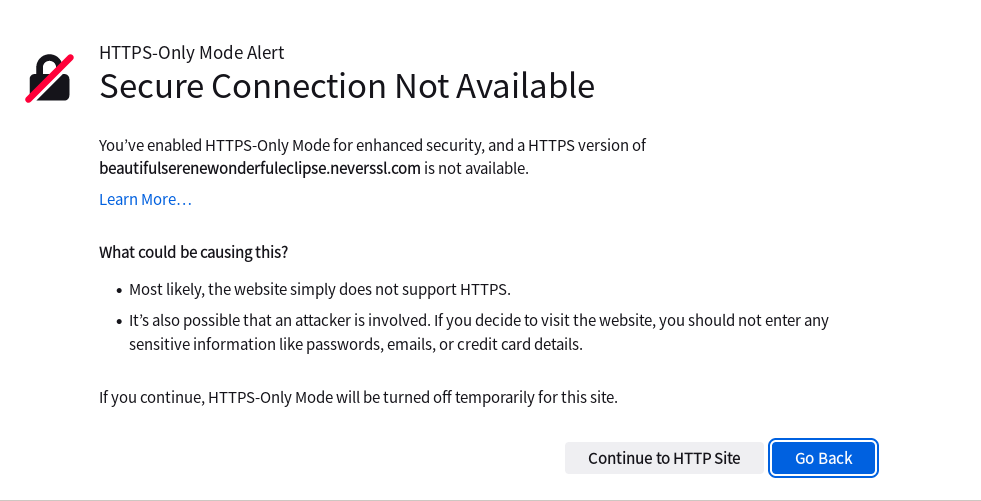Click the beautifulserenewonderfuleclipse.neverssl.com domain text
This screenshot has width=981, height=501.
click(x=259, y=168)
